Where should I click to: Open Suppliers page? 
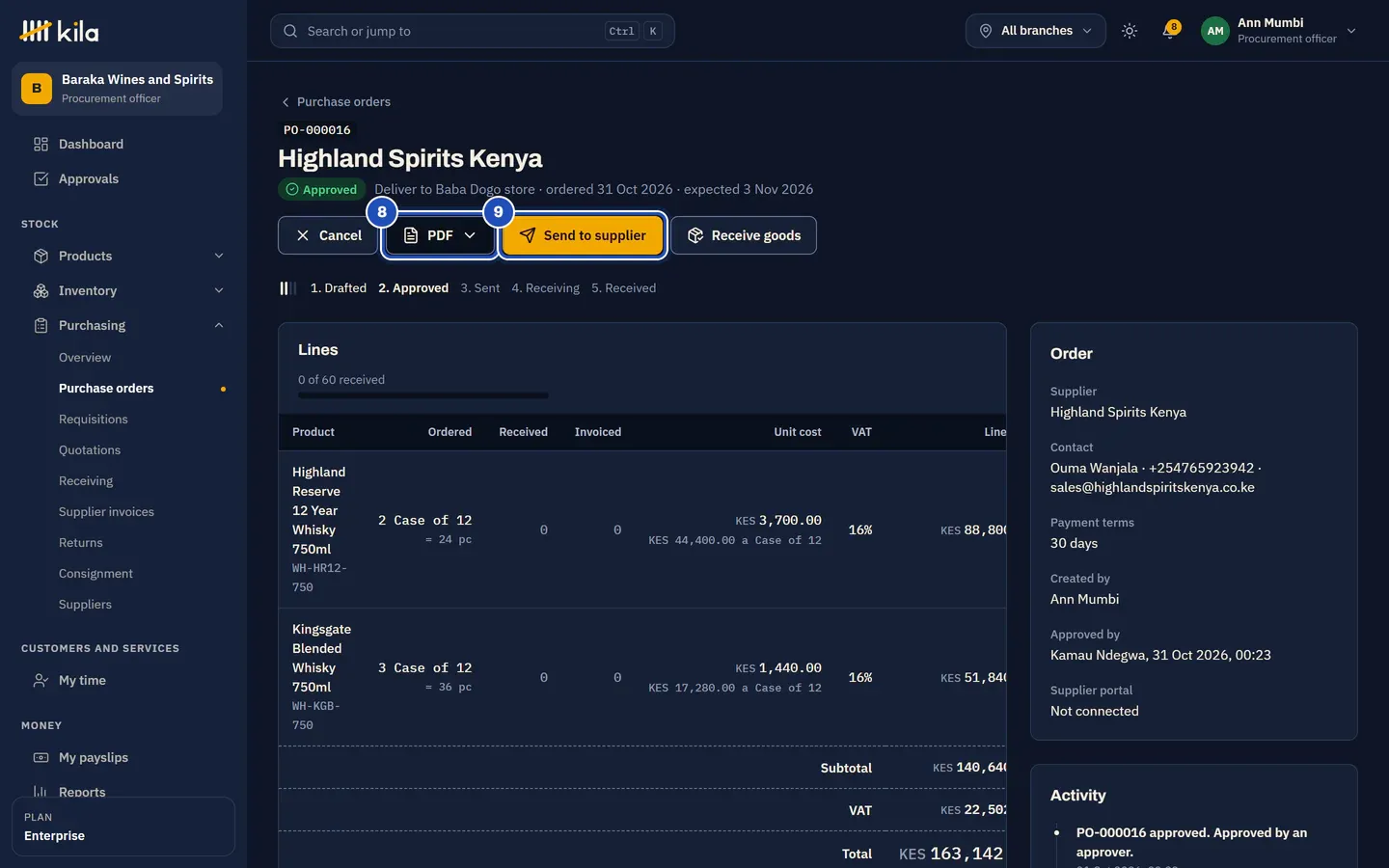[x=85, y=604]
